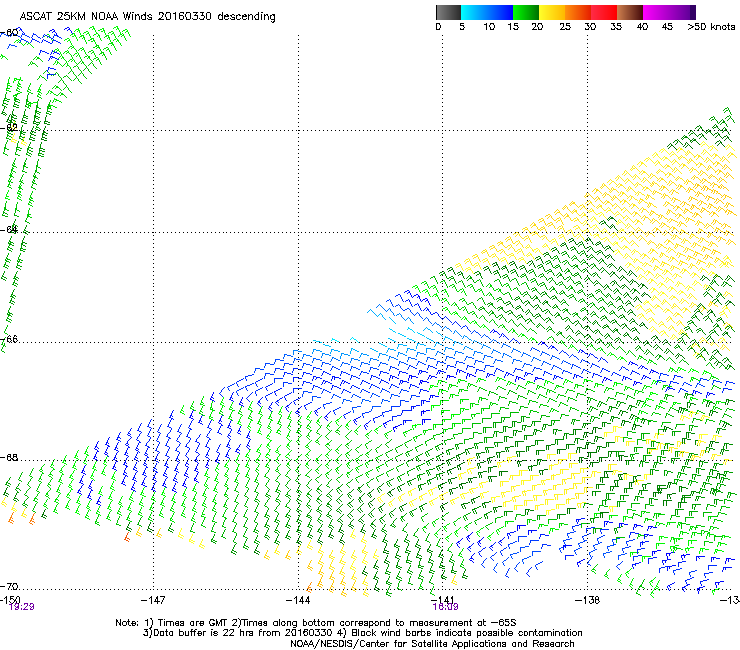This screenshot has width=740, height=650.
Task: Click the '-66' latitude axis label
Action: pyautogui.click(x=9, y=339)
